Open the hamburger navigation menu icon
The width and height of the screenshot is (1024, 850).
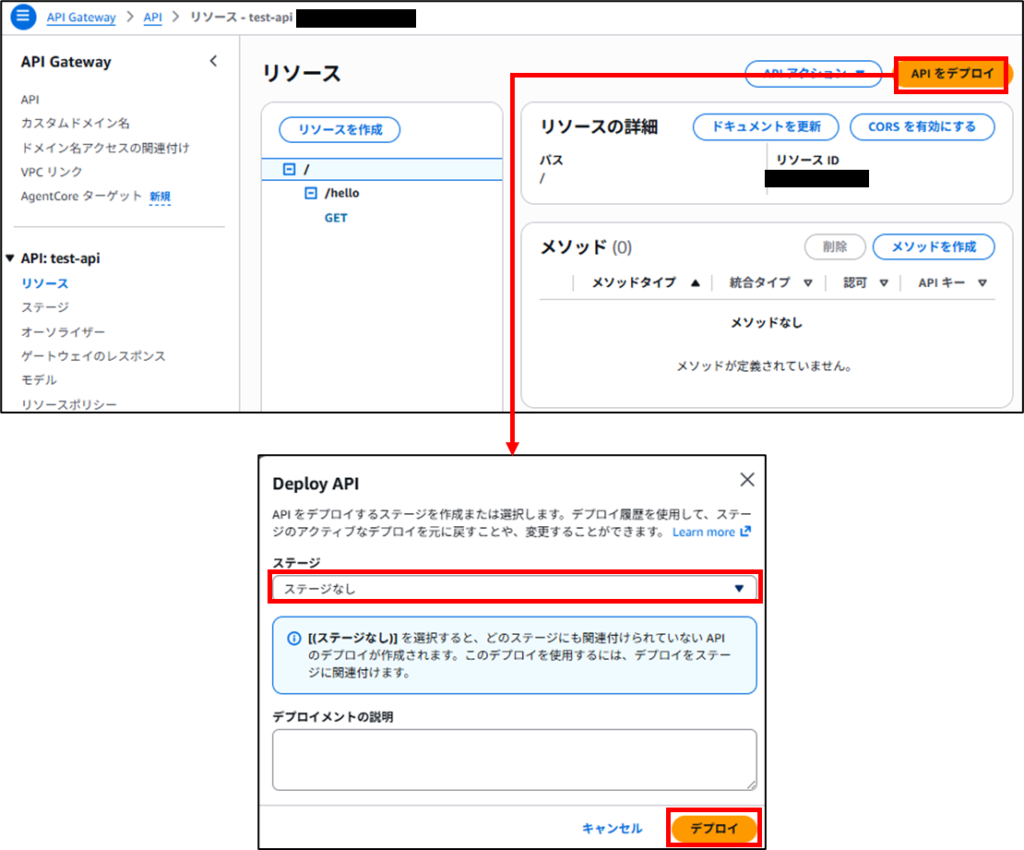click(x=23, y=17)
